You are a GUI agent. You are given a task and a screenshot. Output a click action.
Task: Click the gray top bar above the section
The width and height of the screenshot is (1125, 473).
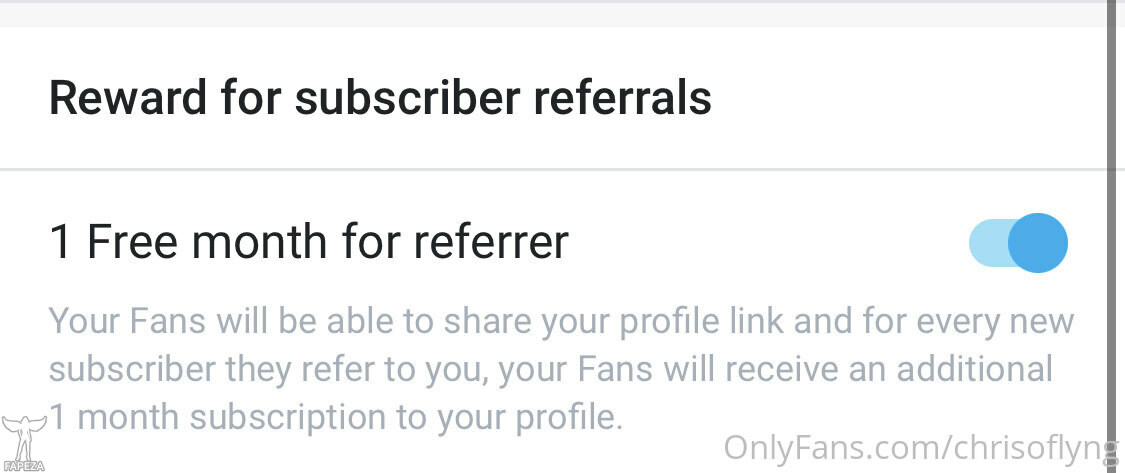[x=550, y=14]
